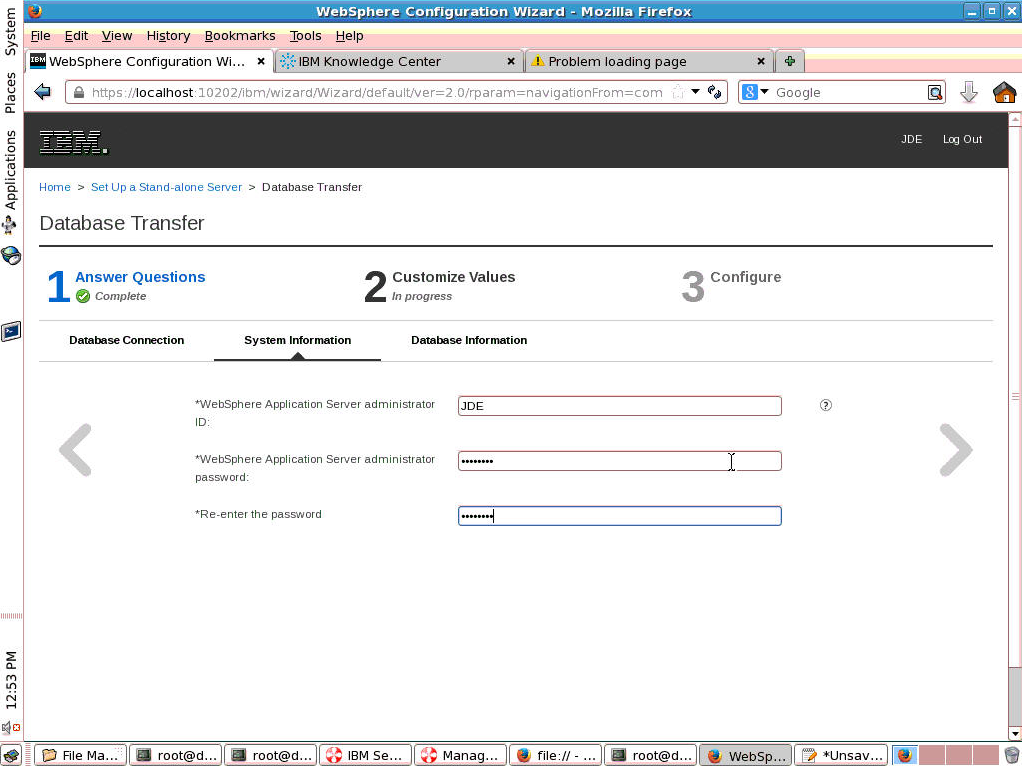
Task: Click the Configure step heading
Action: (x=746, y=277)
